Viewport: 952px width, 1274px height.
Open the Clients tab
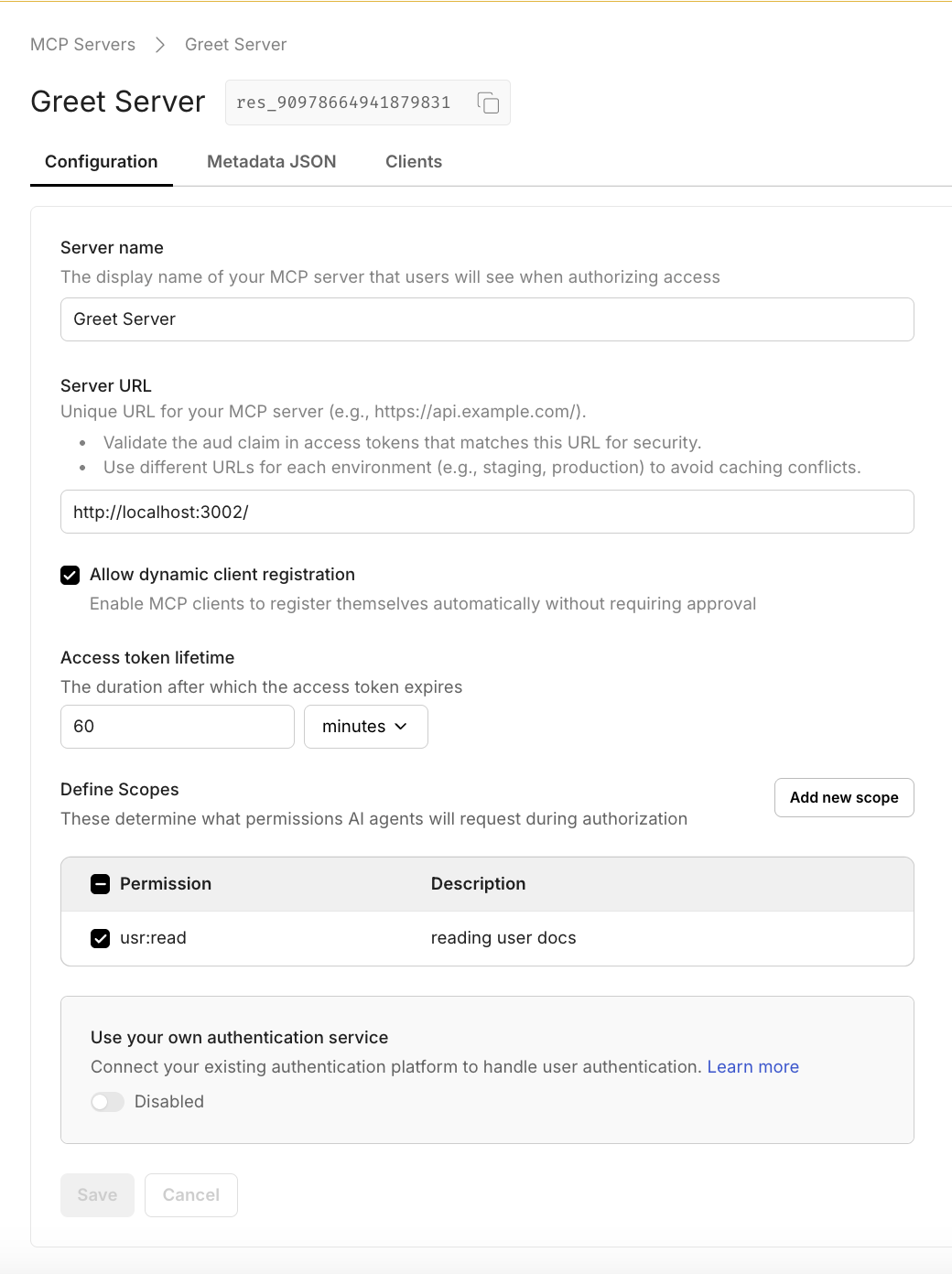[x=414, y=162]
